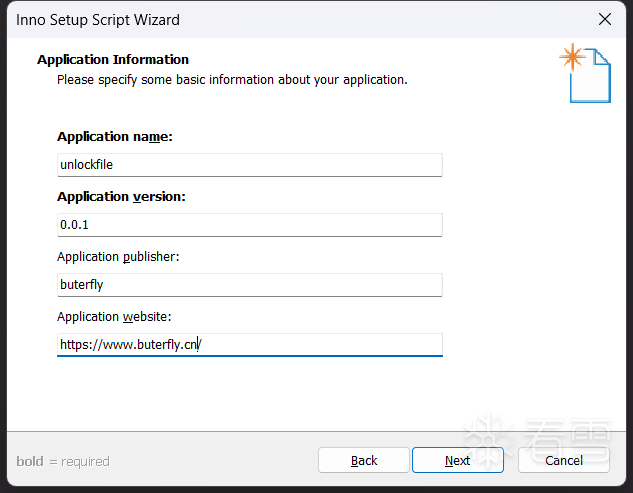Image resolution: width=633 pixels, height=493 pixels.
Task: Click the "Application publisher:" label
Action: (118, 257)
